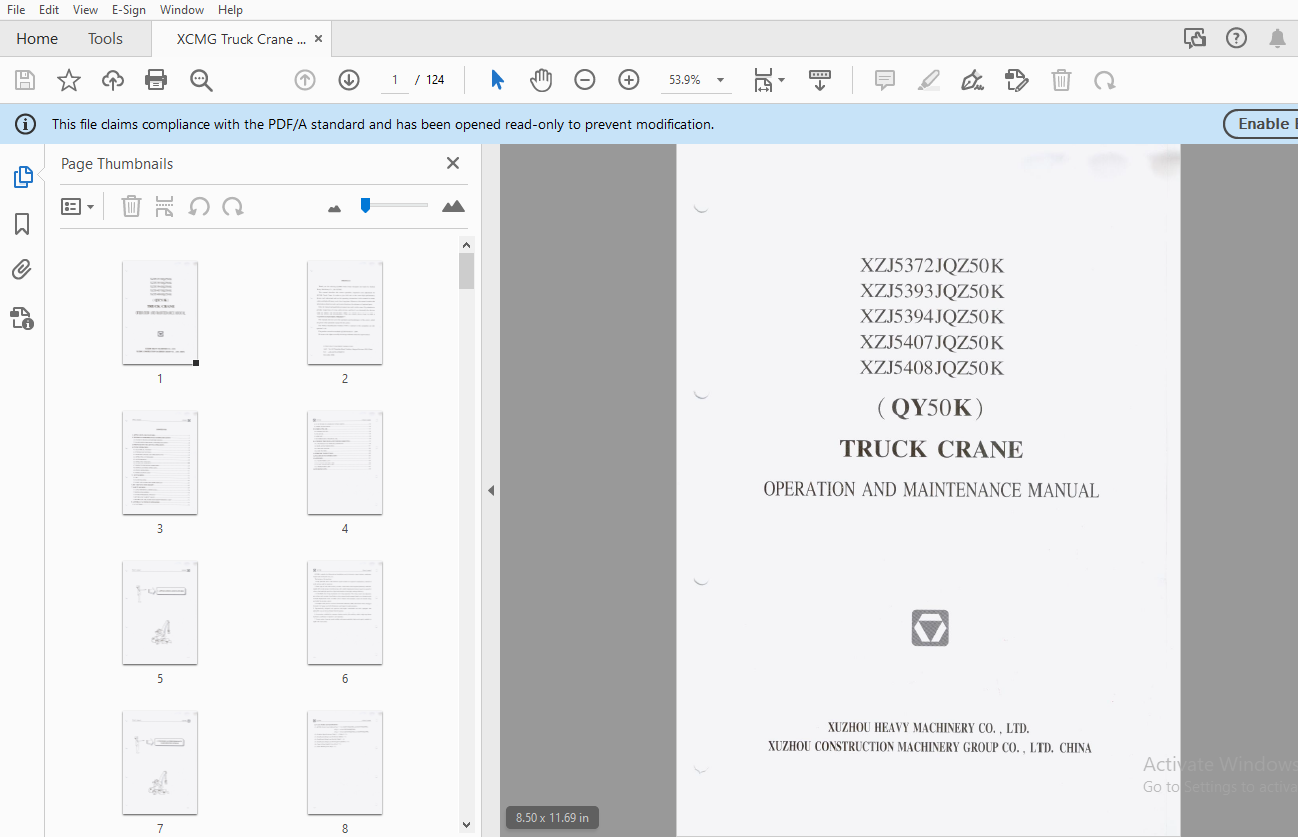The width and height of the screenshot is (1298, 837).
Task: Click the thumbnail size slider
Action: (x=394, y=206)
